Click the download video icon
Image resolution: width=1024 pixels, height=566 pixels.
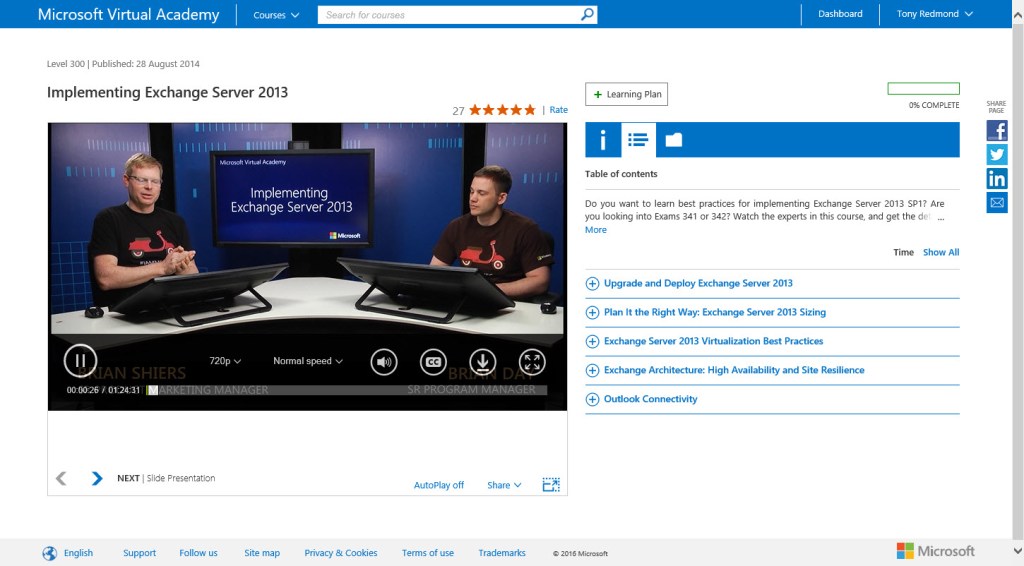click(x=482, y=362)
